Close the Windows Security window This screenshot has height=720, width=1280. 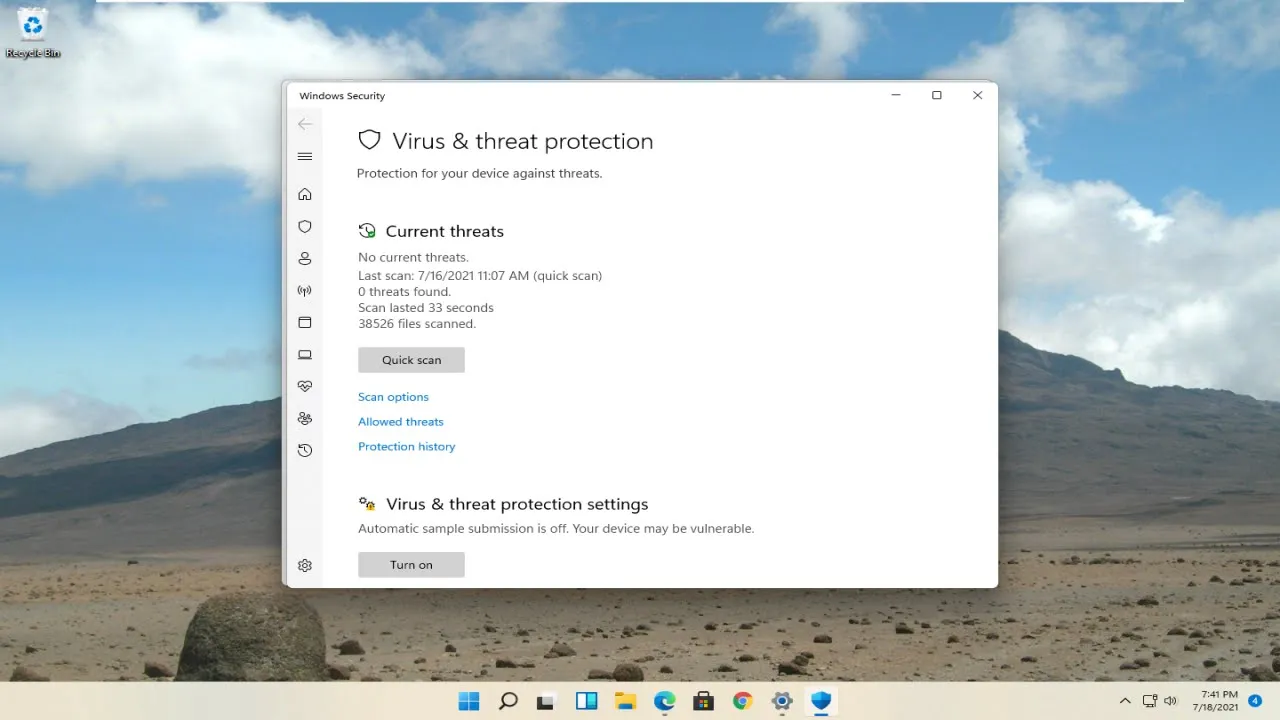(x=977, y=95)
